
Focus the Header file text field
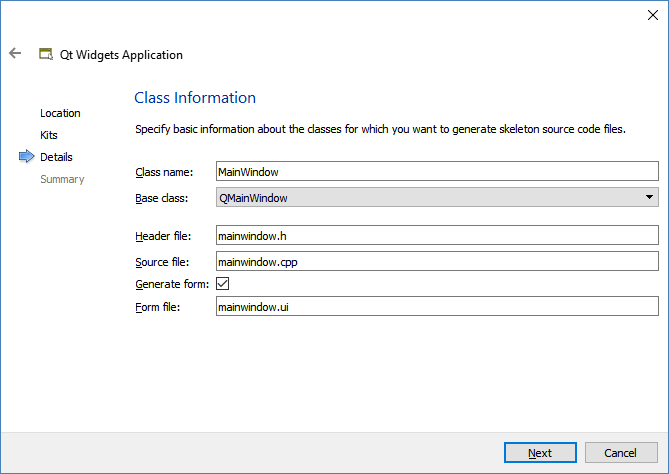[x=437, y=236]
